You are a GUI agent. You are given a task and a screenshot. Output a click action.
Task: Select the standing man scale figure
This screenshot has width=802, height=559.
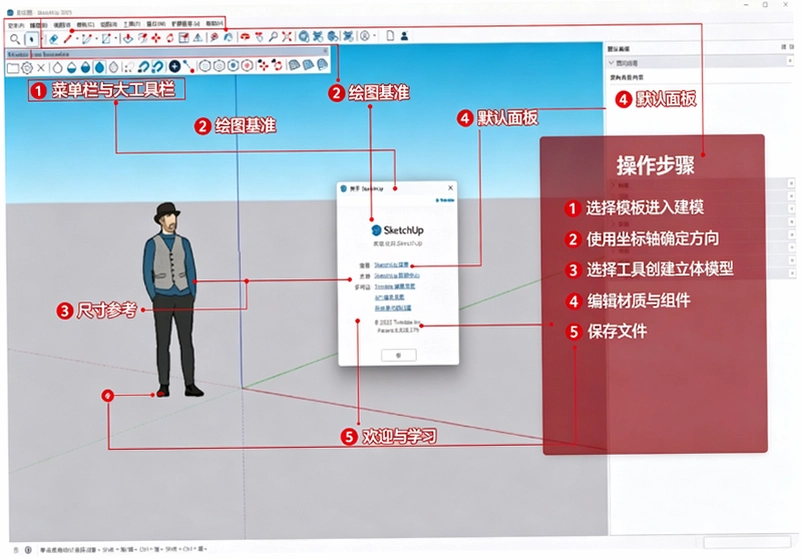(x=172, y=300)
